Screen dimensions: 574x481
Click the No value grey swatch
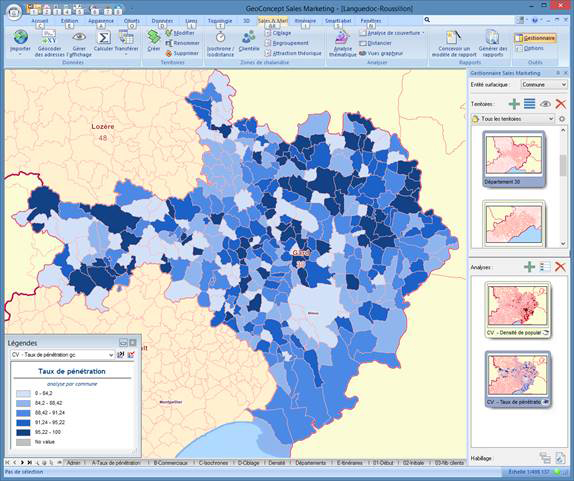23,442
